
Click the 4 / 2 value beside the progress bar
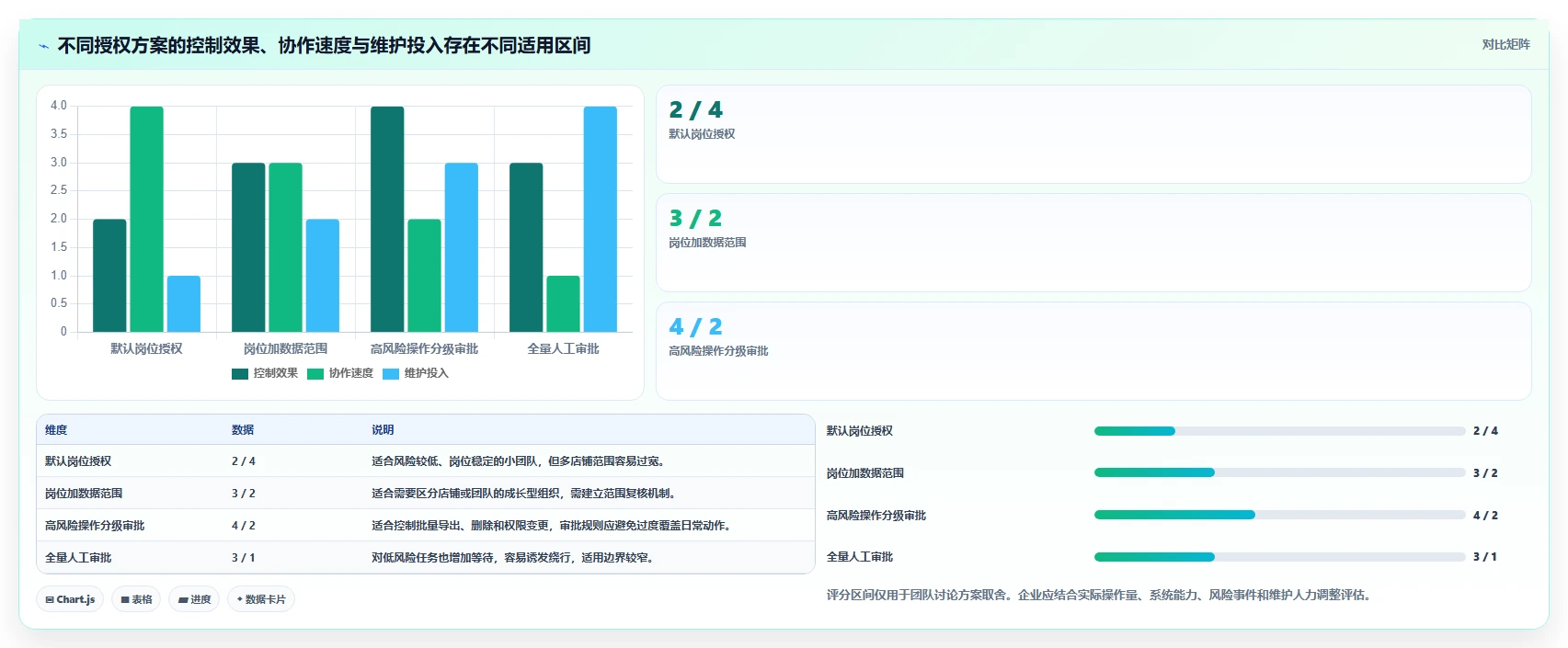pyautogui.click(x=1485, y=516)
